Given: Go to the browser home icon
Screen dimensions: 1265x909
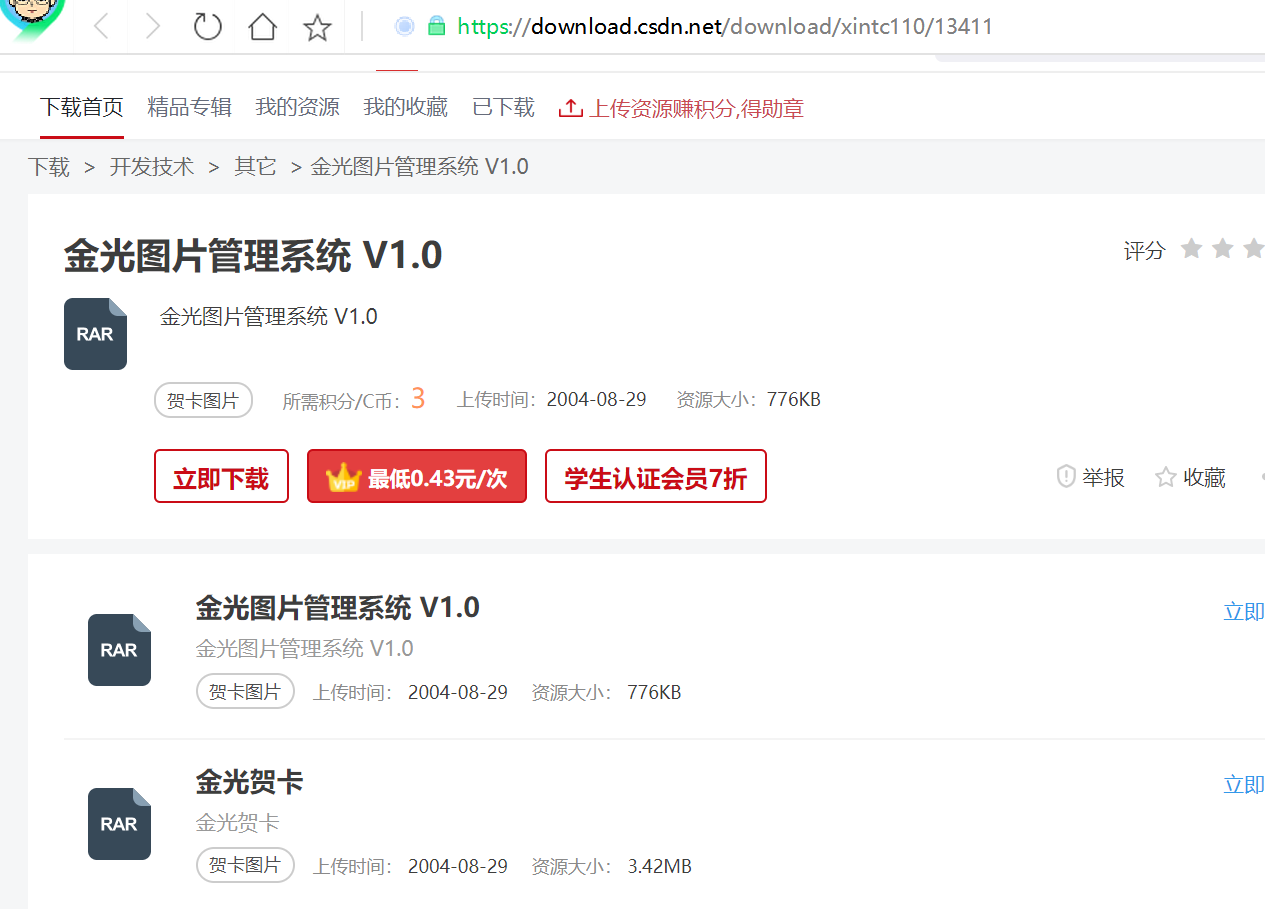Looking at the screenshot, I should (x=262, y=27).
